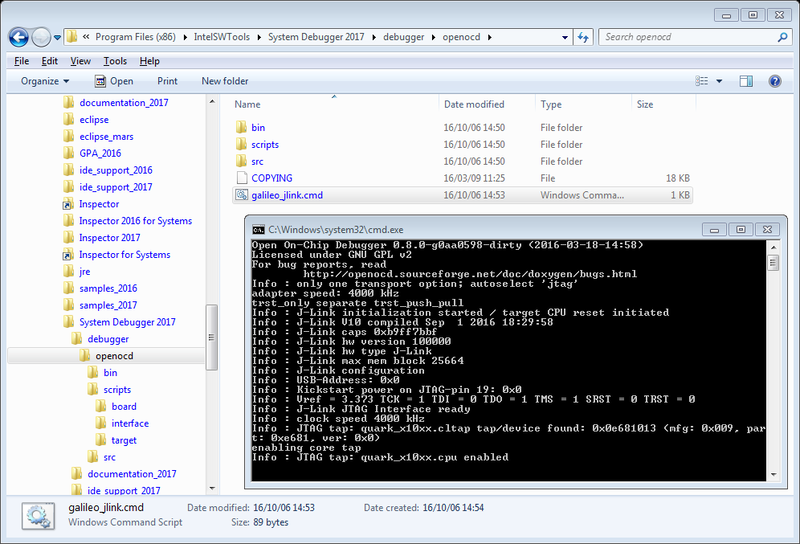Select samples_2016 folder in tree
The height and width of the screenshot is (544, 800).
point(108,288)
